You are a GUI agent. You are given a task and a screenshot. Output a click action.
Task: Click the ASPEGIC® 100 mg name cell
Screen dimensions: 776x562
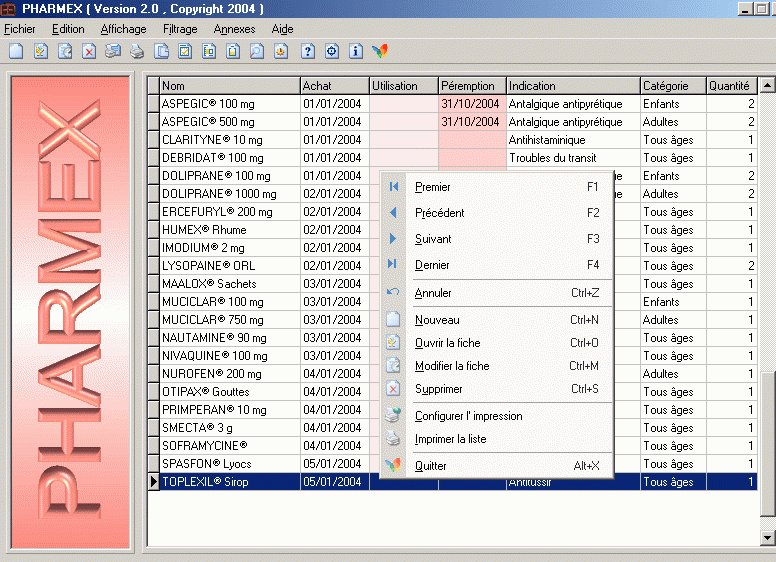click(x=230, y=104)
